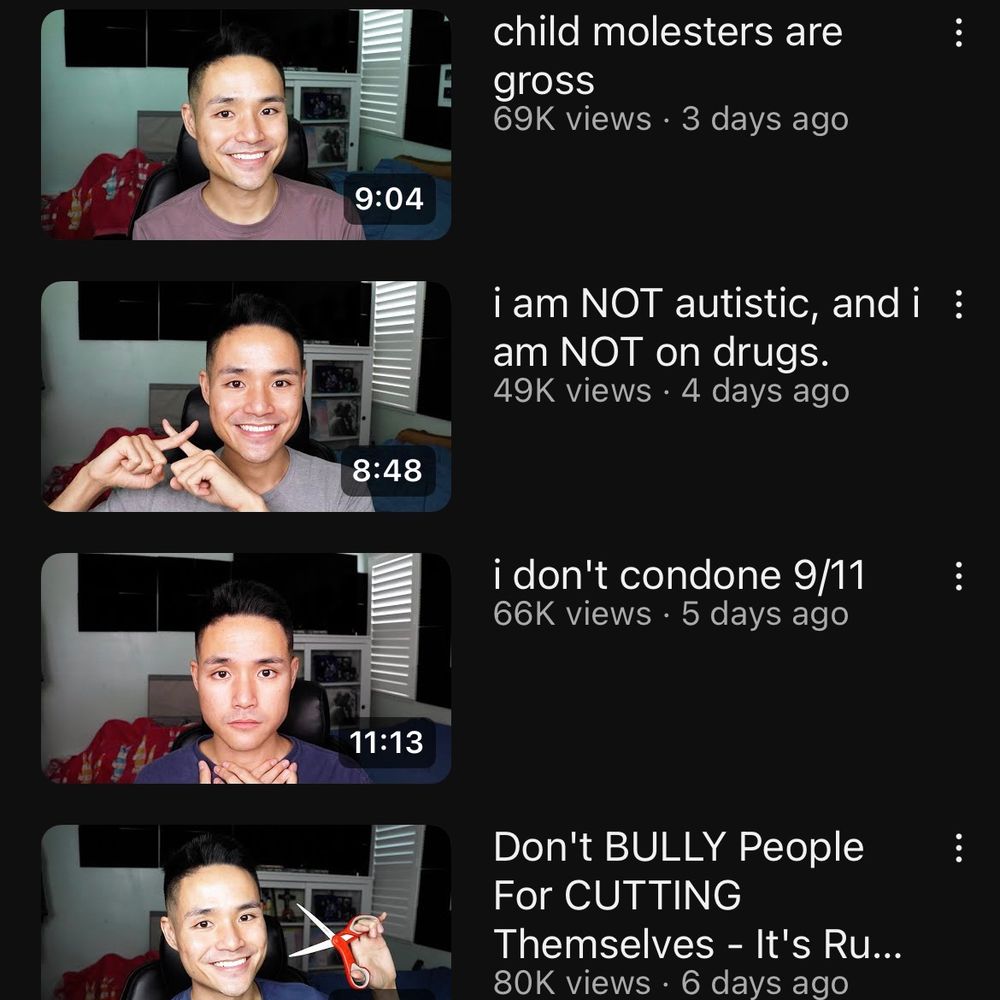Viewport: 1000px width, 1000px height.
Task: Open the thumbnail showing red scissors
Action: (246, 912)
